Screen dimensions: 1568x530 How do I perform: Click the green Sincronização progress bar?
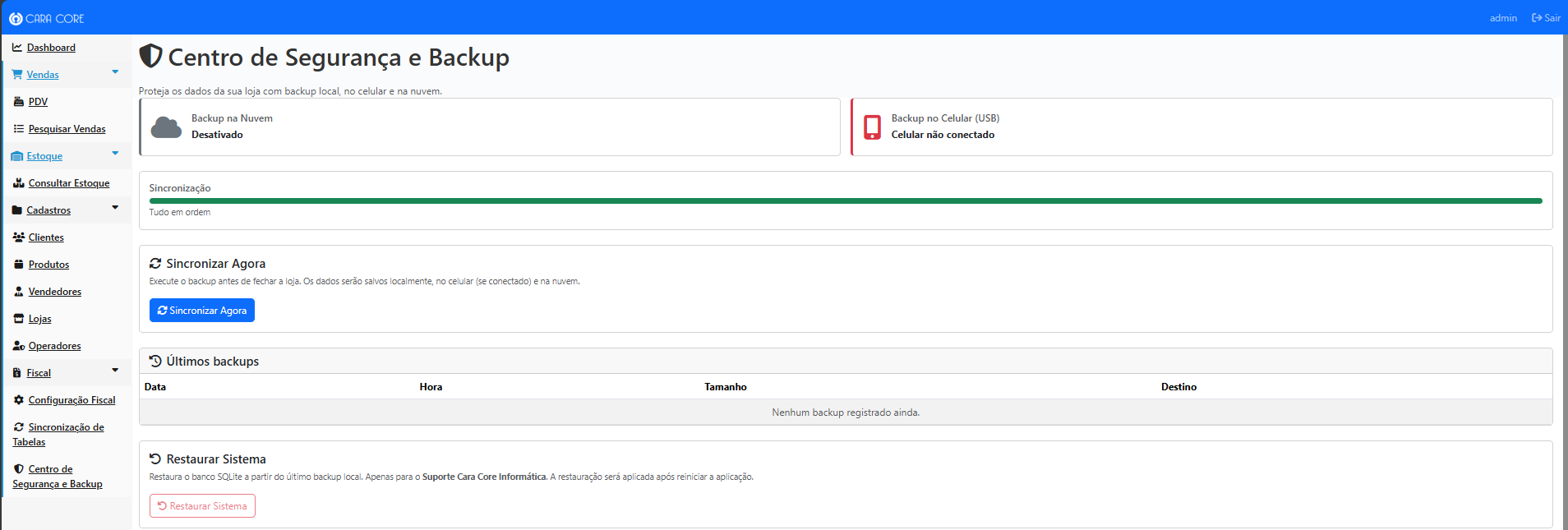[845, 200]
